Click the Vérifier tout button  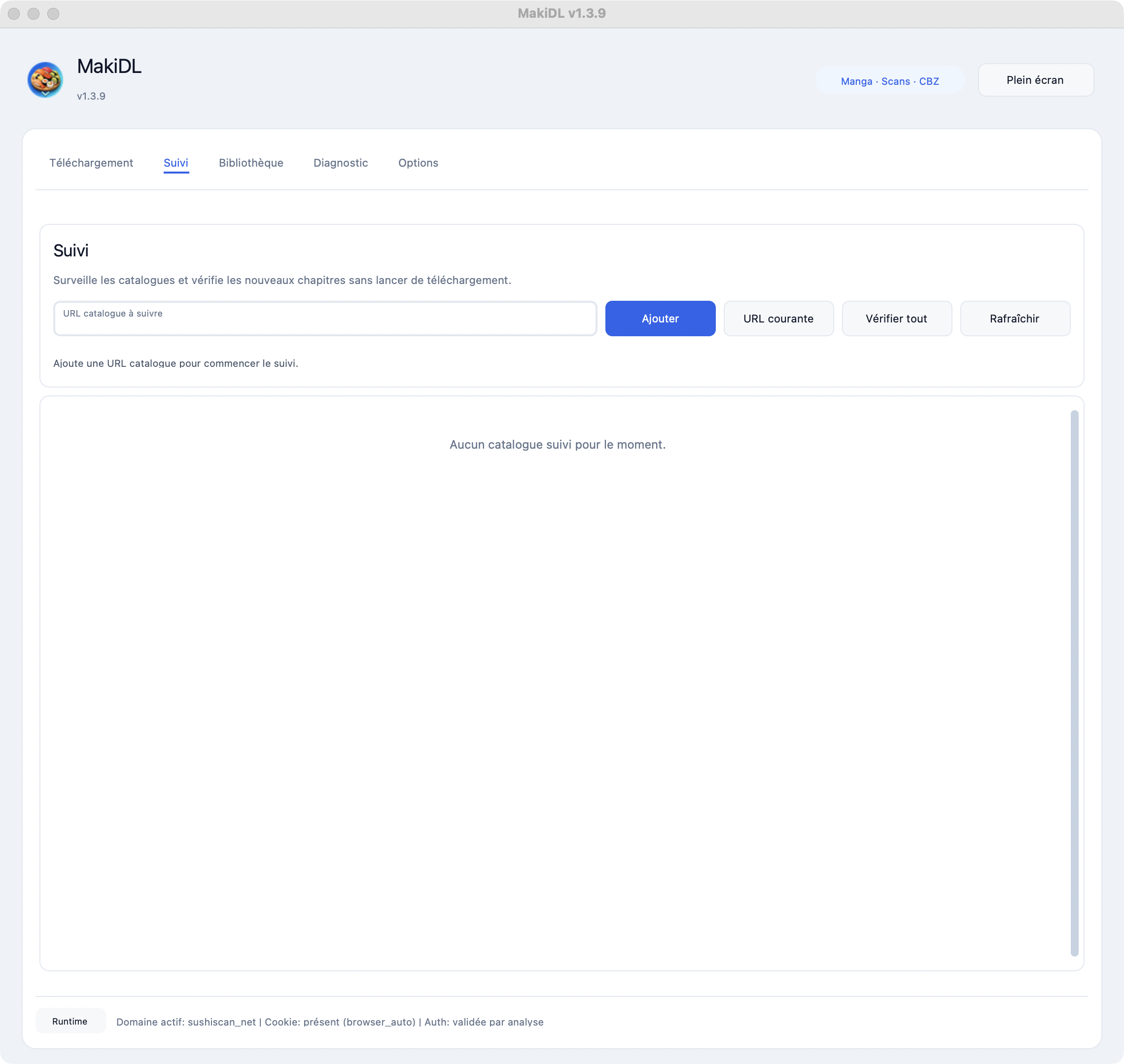point(897,319)
